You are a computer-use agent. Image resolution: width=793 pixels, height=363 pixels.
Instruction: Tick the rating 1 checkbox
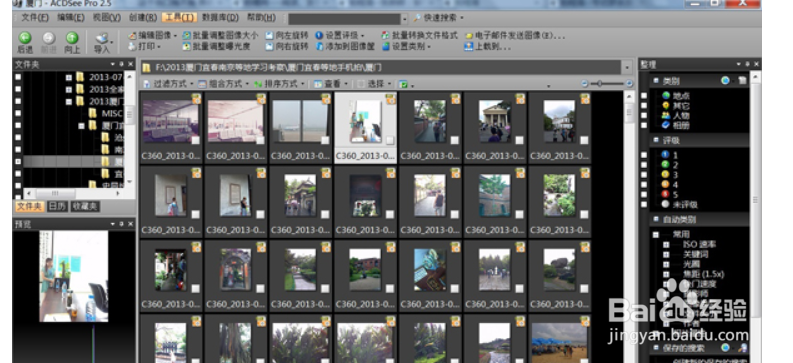(644, 155)
